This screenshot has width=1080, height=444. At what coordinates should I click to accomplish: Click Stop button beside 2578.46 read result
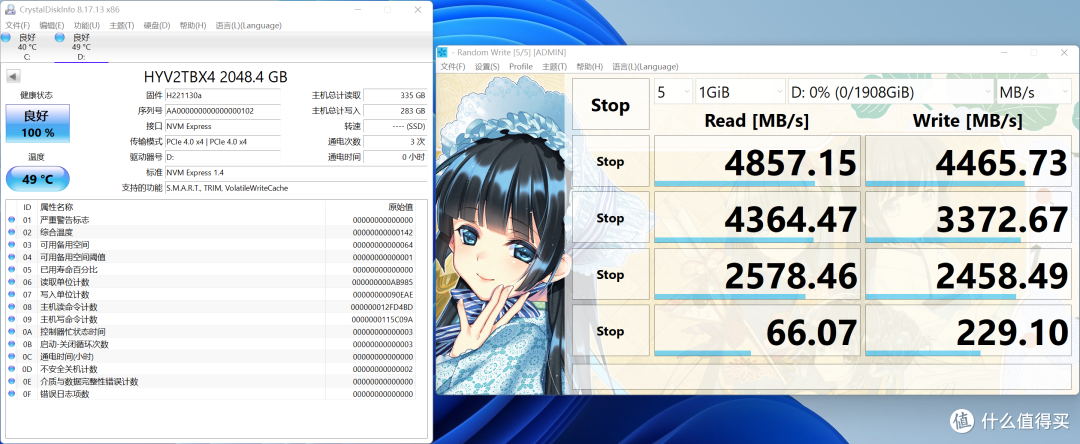tap(610, 274)
